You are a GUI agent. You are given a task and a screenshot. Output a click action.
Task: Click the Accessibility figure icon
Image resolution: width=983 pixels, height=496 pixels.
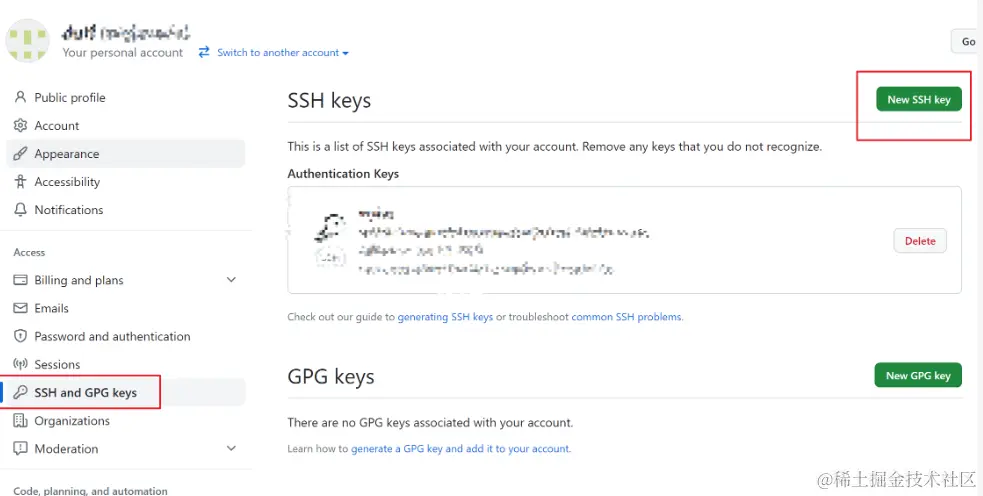[x=20, y=182]
